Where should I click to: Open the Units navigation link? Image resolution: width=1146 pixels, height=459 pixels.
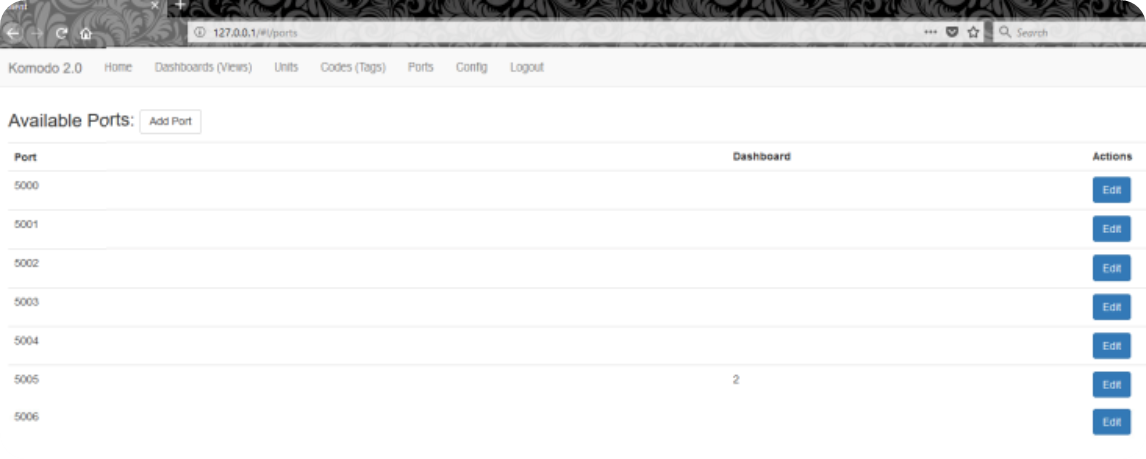click(286, 67)
